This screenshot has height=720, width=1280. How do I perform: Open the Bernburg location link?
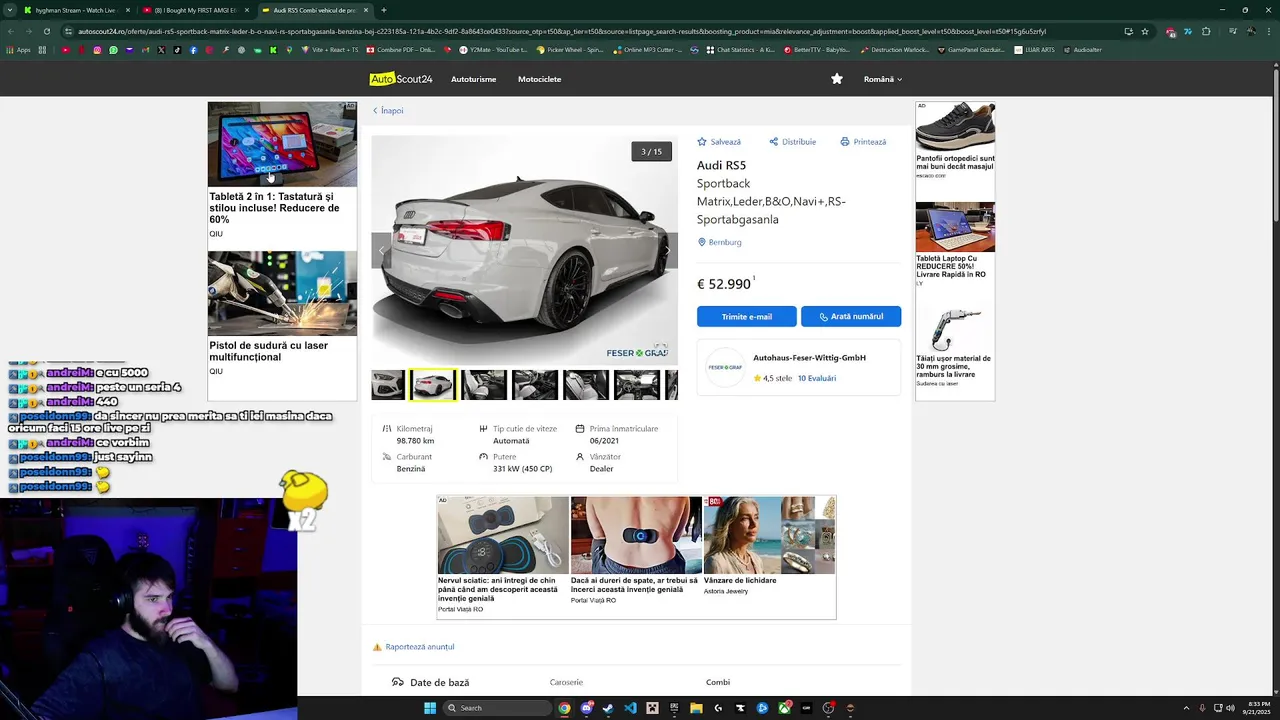click(x=720, y=242)
